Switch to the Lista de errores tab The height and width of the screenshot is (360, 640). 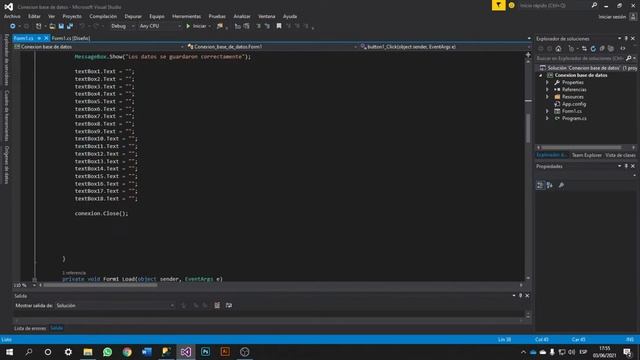click(x=30, y=328)
